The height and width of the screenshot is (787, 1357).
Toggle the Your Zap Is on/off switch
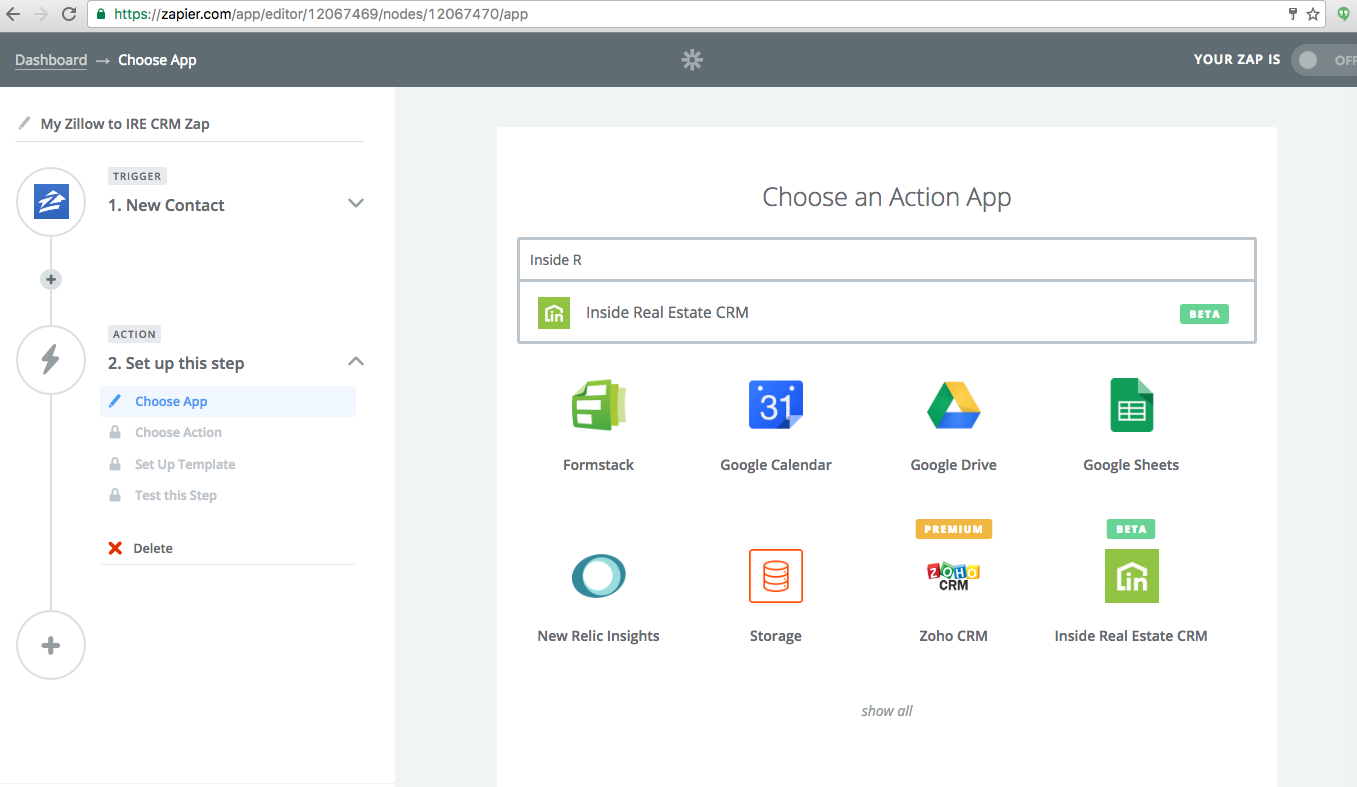tap(1324, 60)
